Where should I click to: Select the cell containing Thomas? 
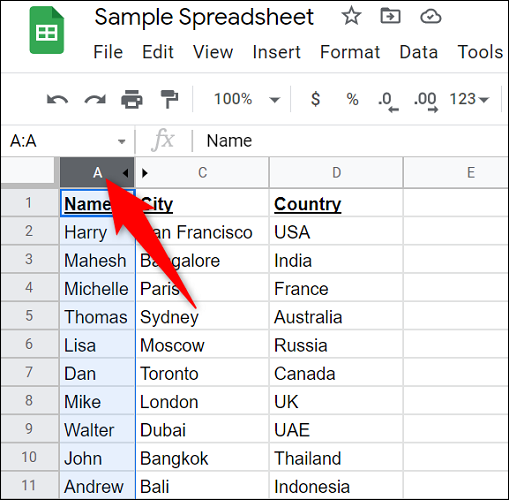pyautogui.click(x=97, y=316)
